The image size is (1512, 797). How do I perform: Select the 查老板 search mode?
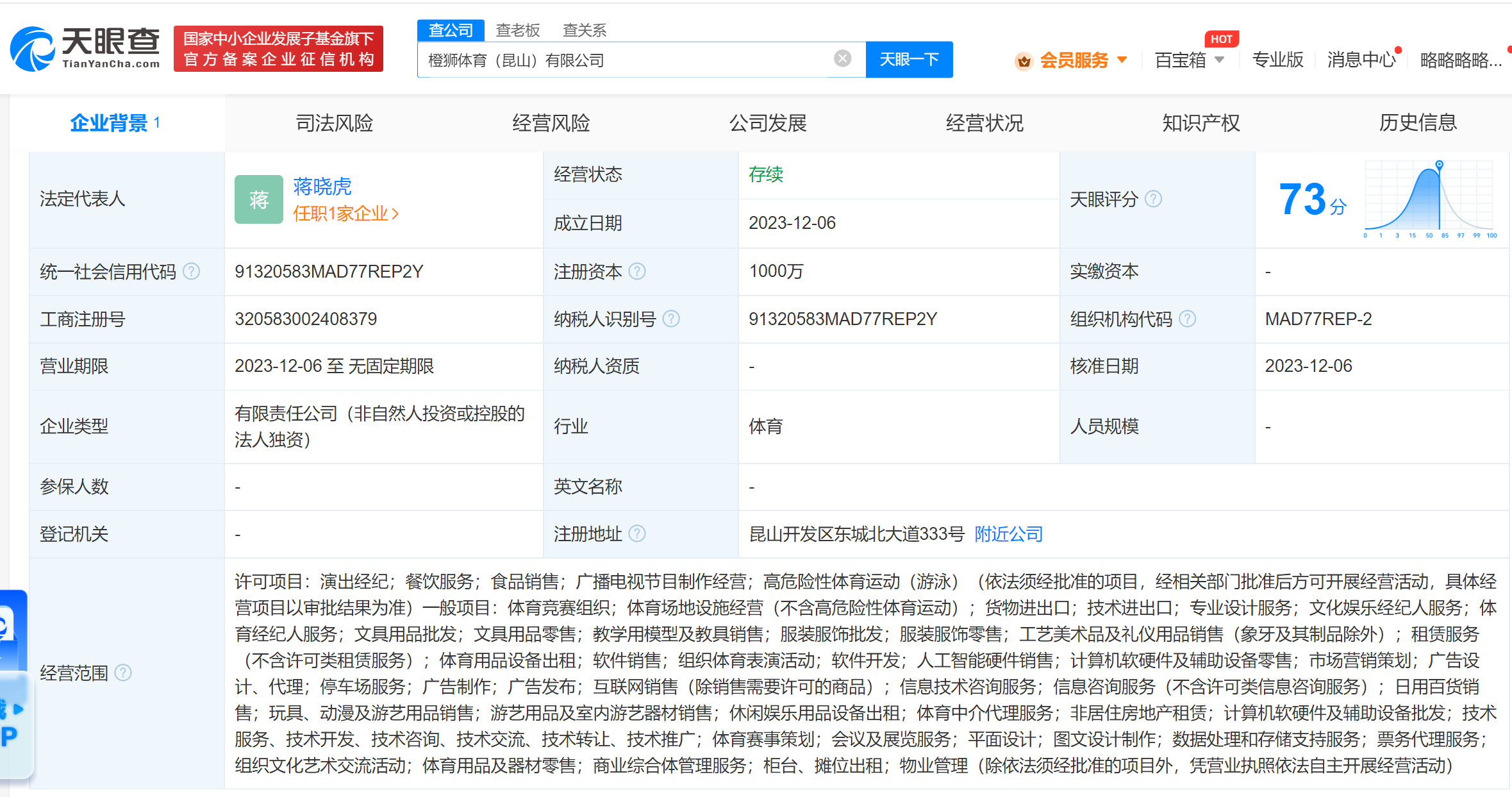(517, 30)
